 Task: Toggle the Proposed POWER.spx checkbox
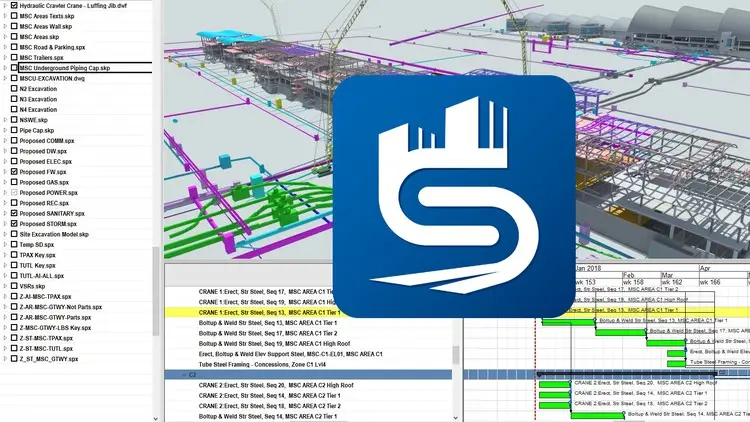click(x=14, y=193)
